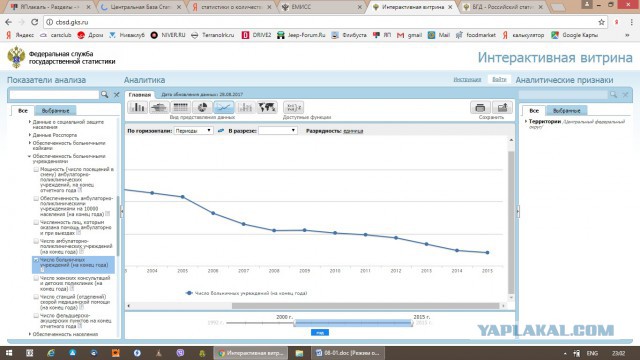The width and height of the screenshot is (640, 360).
Task: Click the left handle of period slider
Action: pos(295,323)
